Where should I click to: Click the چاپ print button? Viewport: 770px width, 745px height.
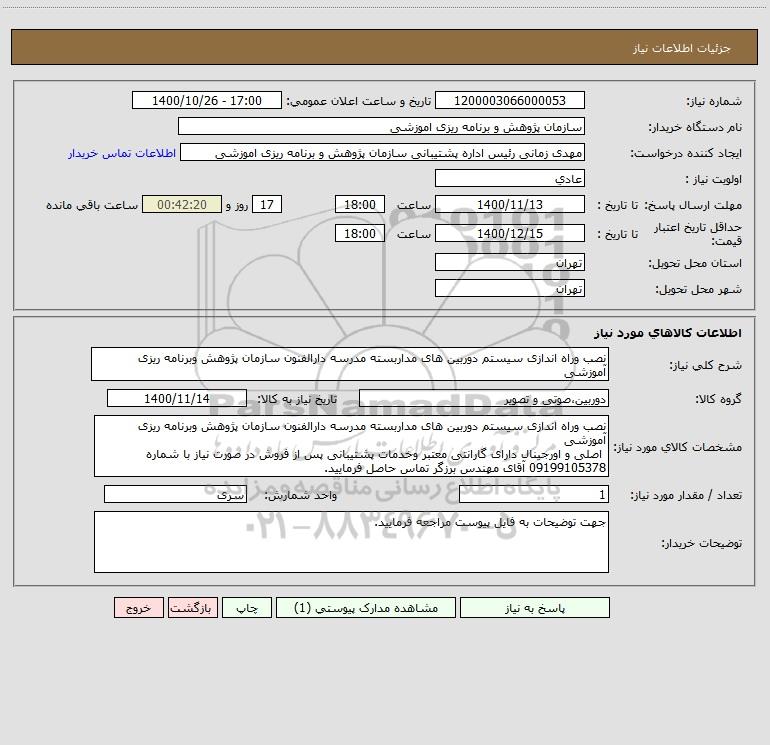click(x=247, y=607)
